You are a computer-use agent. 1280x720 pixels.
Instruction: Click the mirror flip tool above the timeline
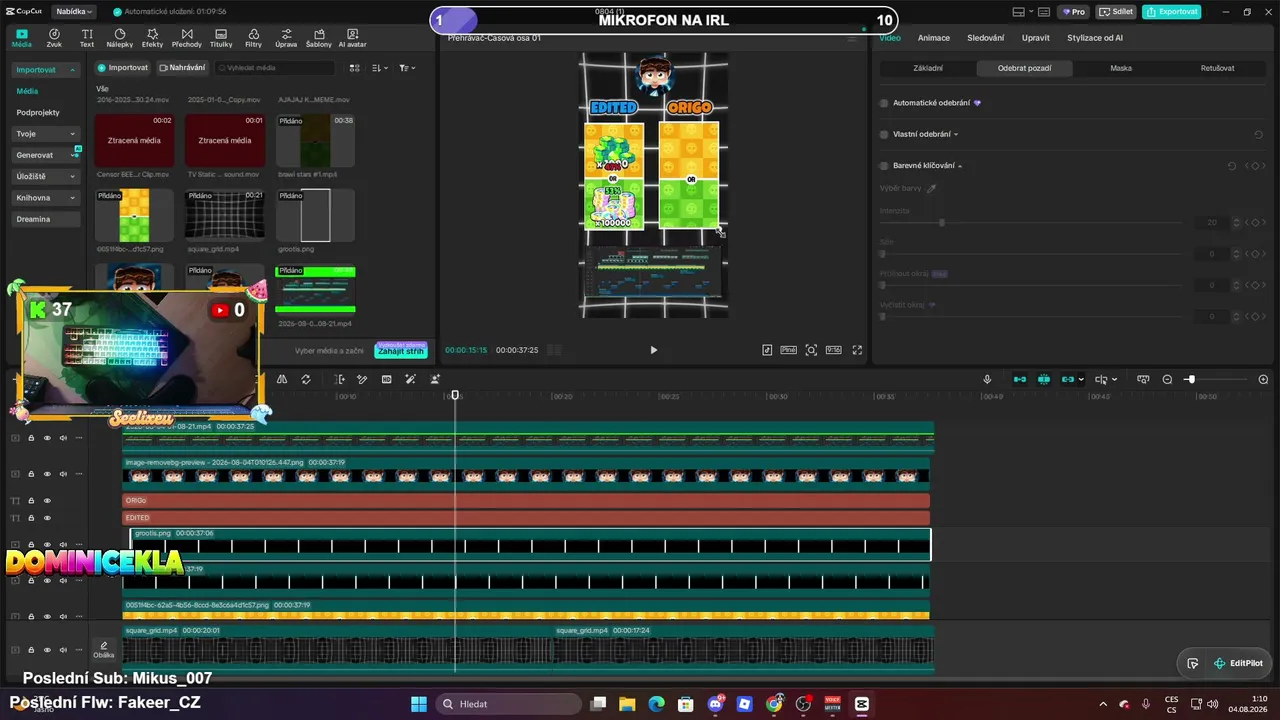pos(282,380)
